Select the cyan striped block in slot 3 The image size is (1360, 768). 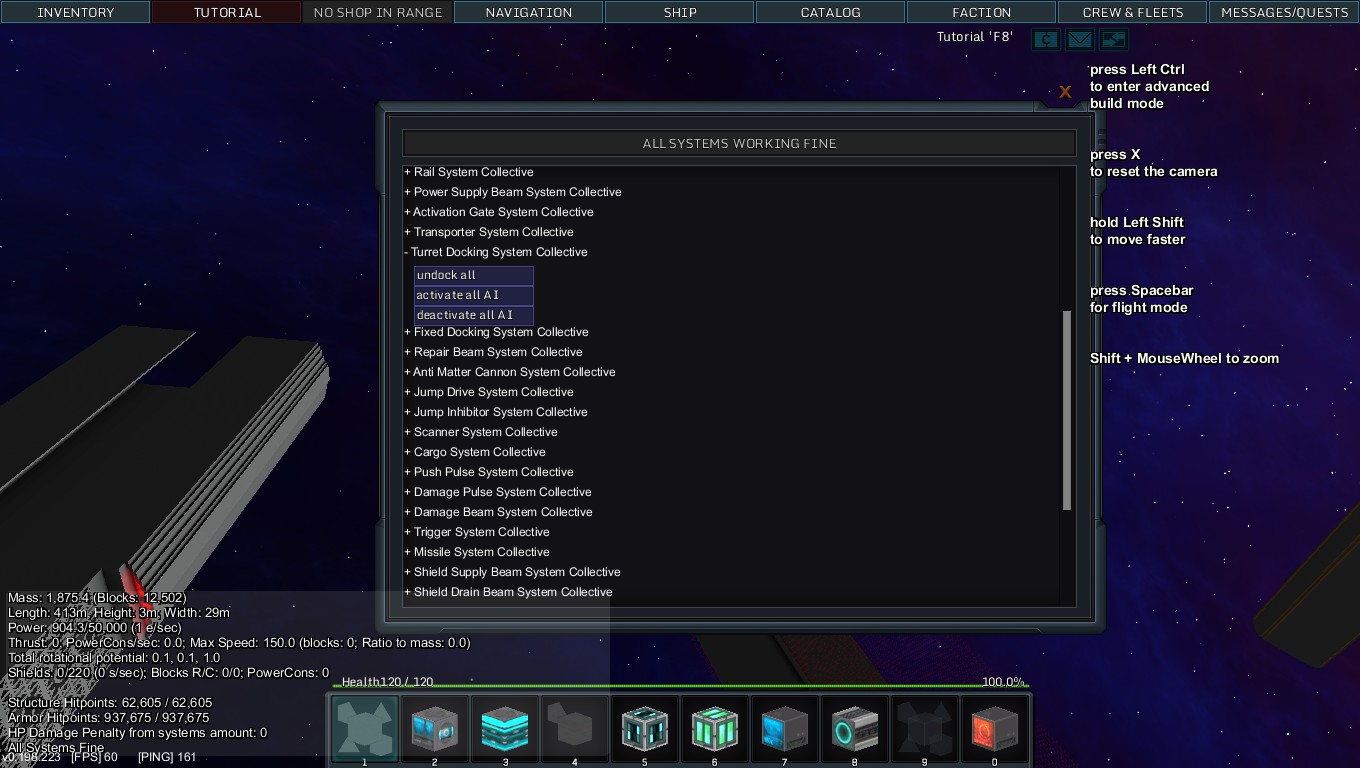pos(505,729)
